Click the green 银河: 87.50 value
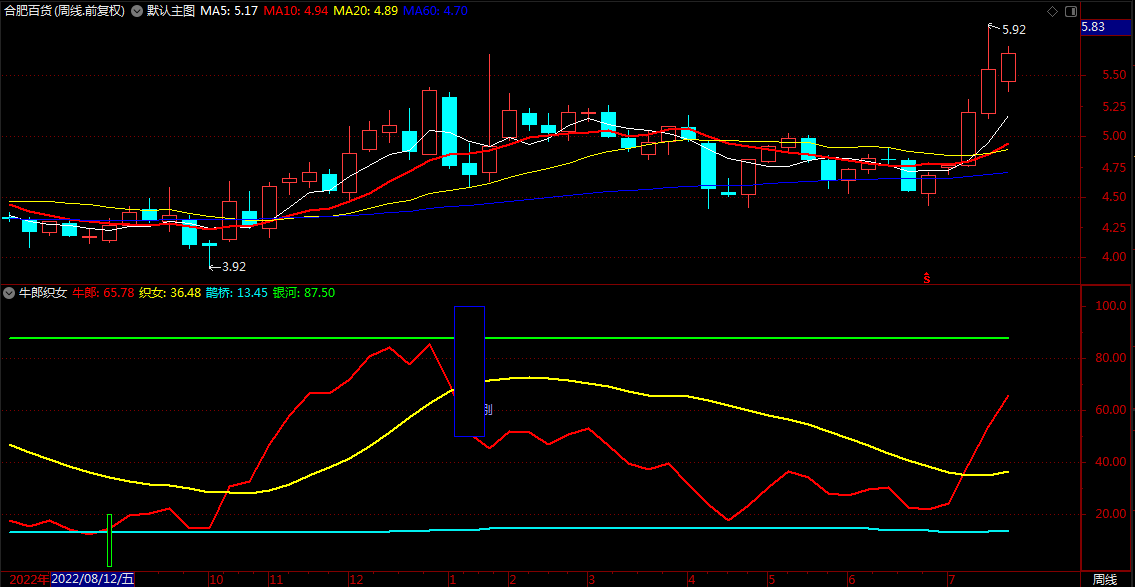The image size is (1135, 587). pyautogui.click(x=304, y=293)
